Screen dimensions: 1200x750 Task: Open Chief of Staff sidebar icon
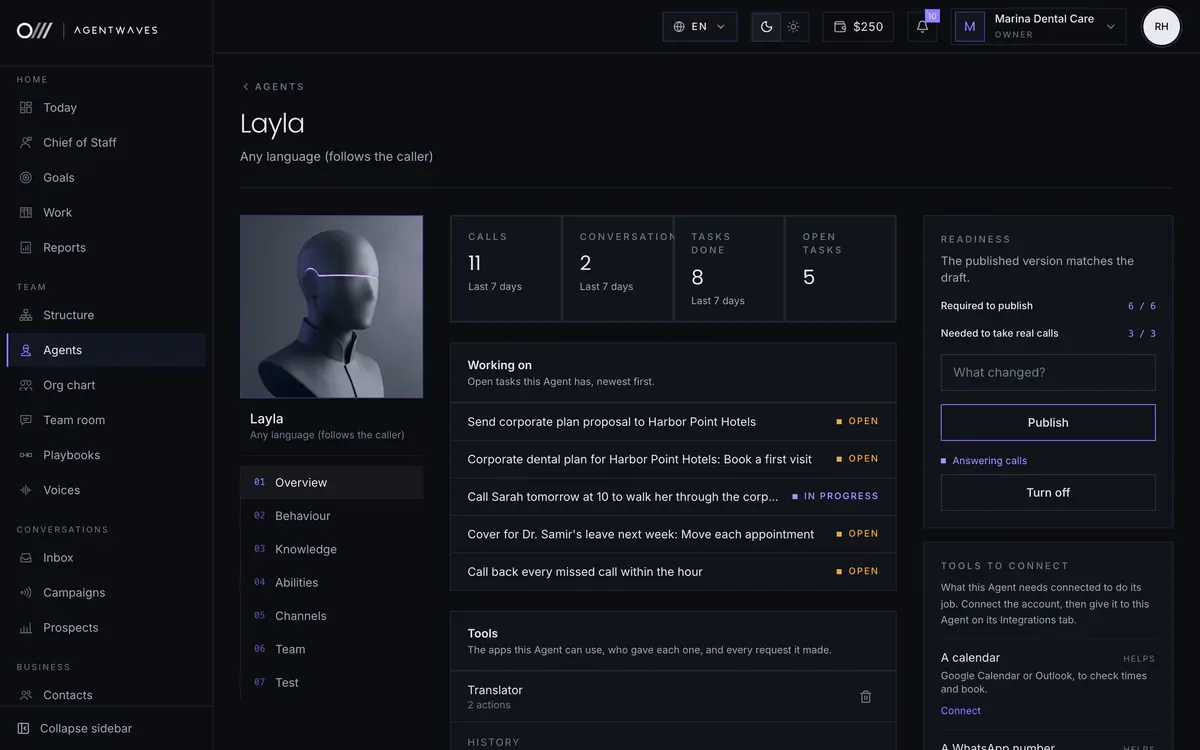26,143
